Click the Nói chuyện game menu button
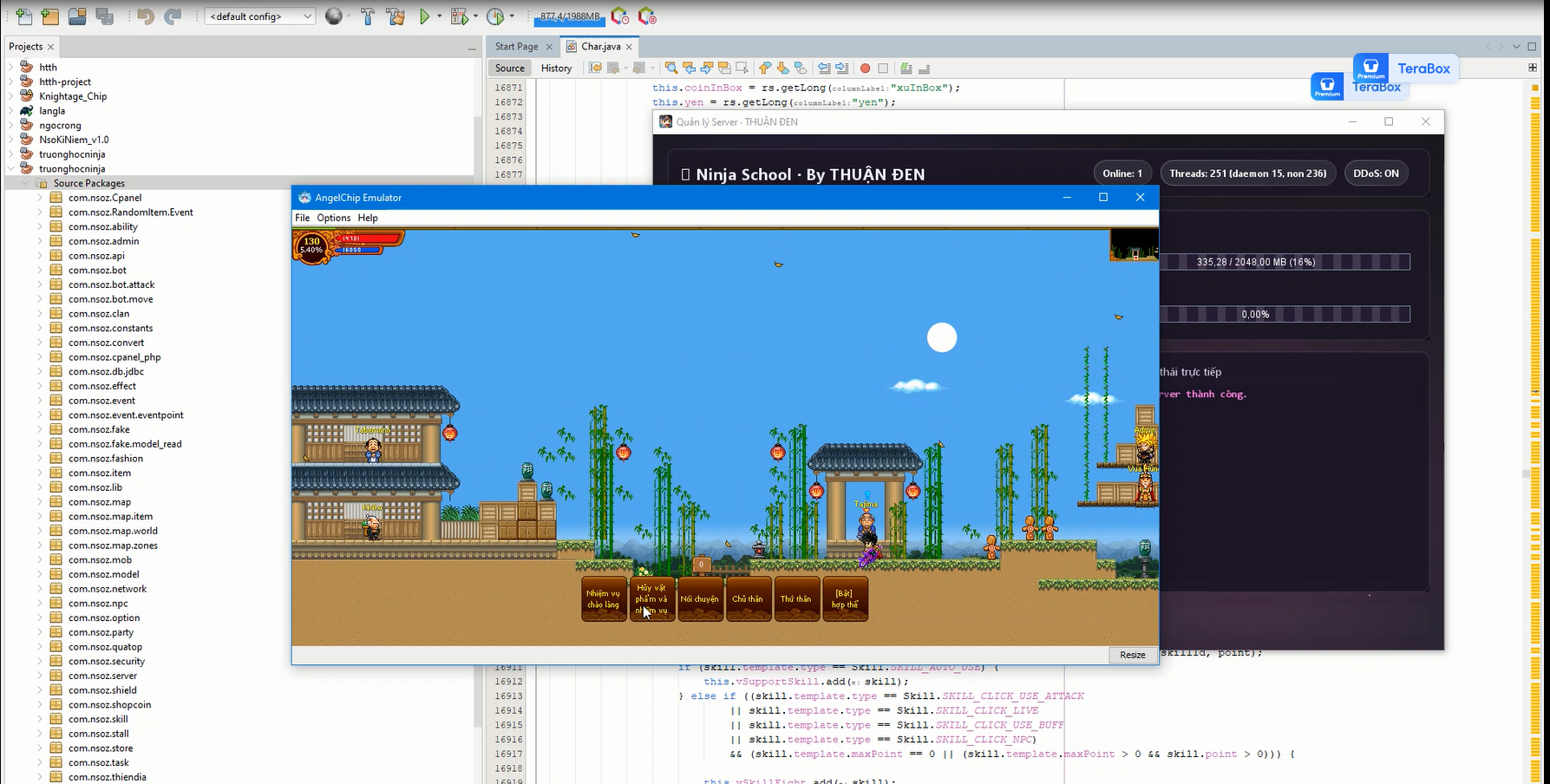The image size is (1550, 784). [x=699, y=599]
